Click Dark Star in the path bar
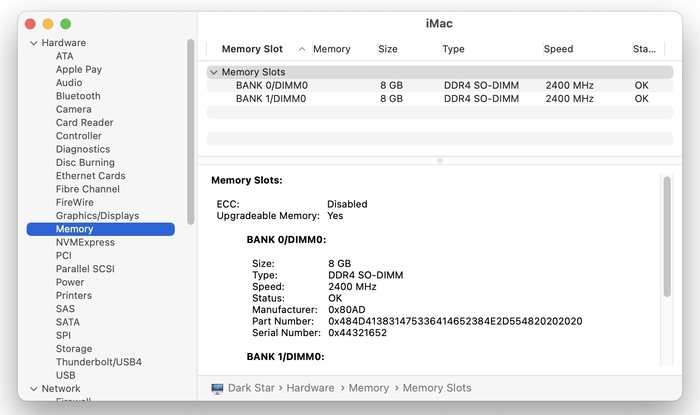The image size is (700, 415). click(x=251, y=388)
